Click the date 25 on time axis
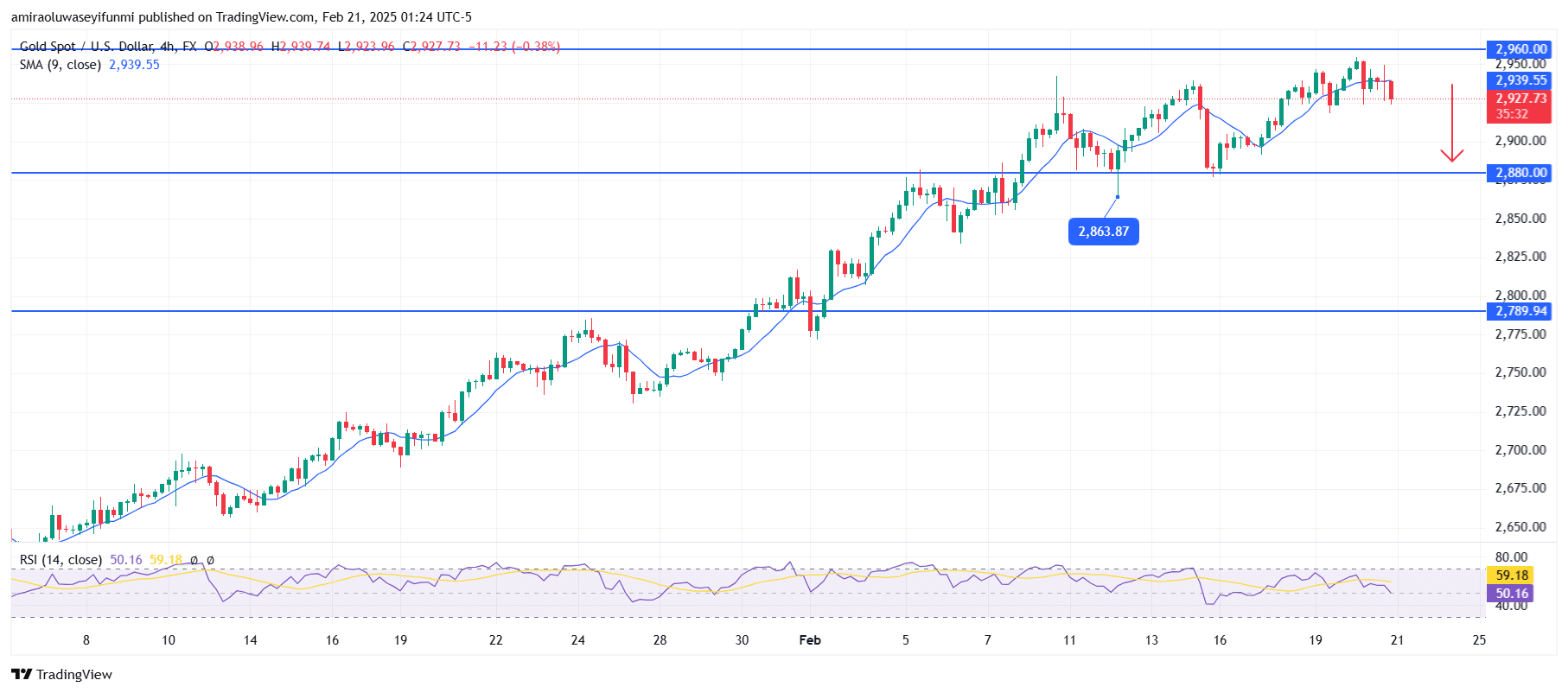 (1479, 640)
